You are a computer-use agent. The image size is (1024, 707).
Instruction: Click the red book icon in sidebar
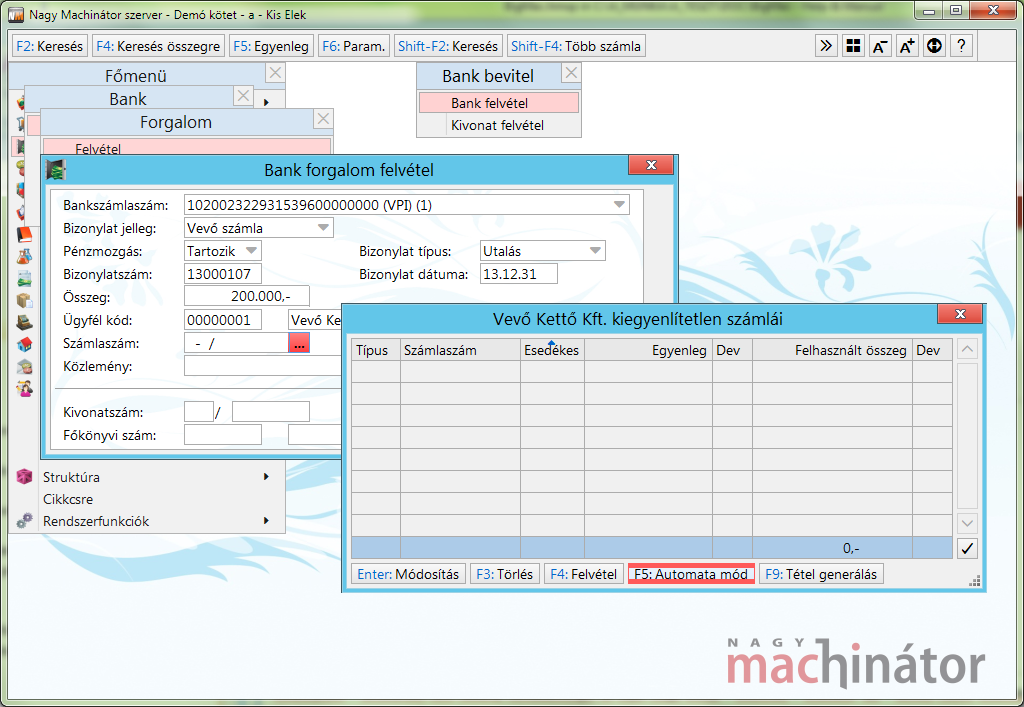coord(24,234)
